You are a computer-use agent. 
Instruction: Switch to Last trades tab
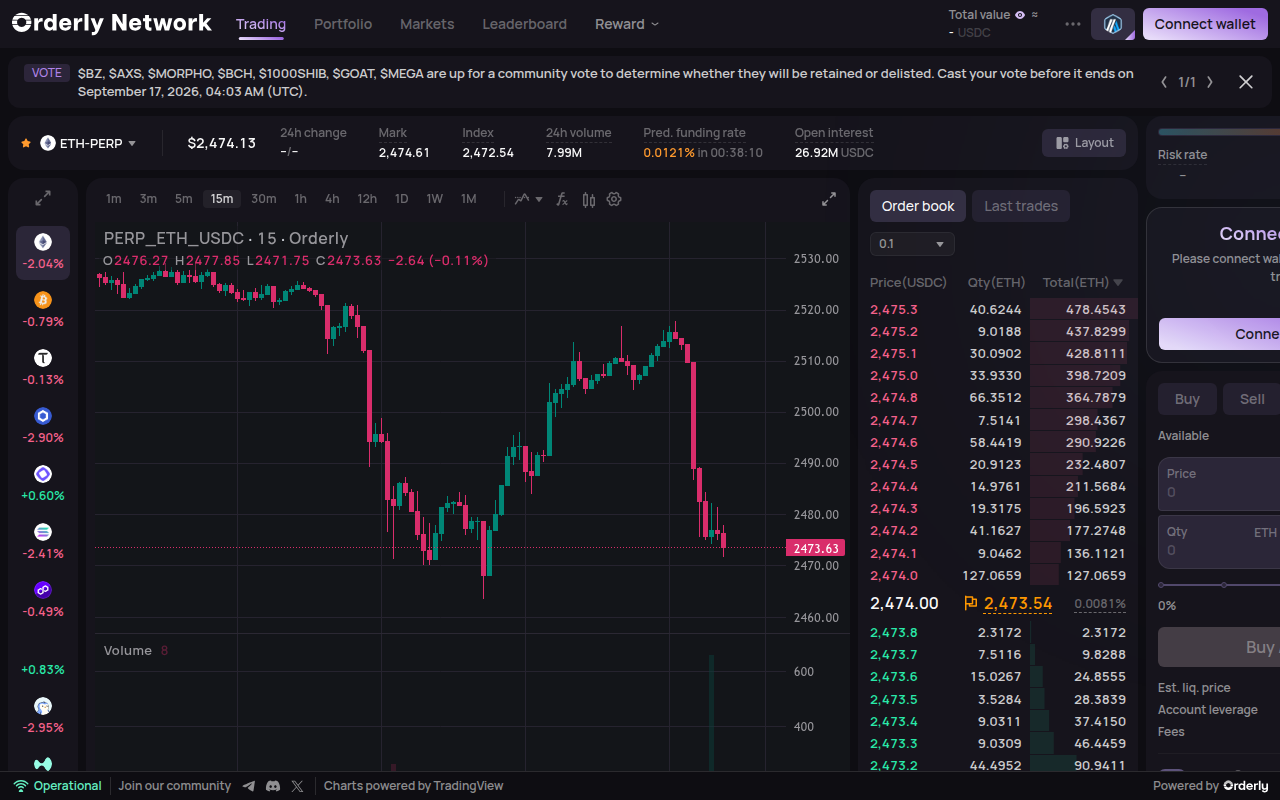point(1021,206)
